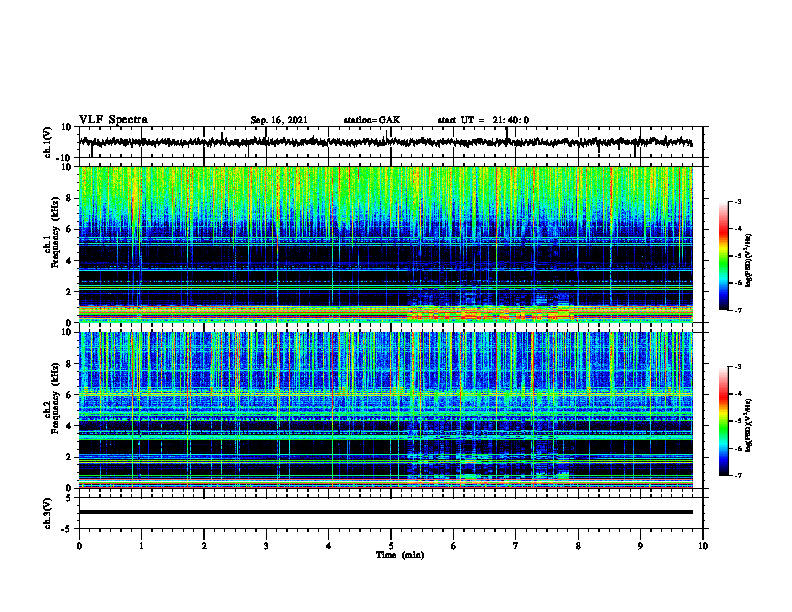Click time-axis tick label 4

click(329, 546)
